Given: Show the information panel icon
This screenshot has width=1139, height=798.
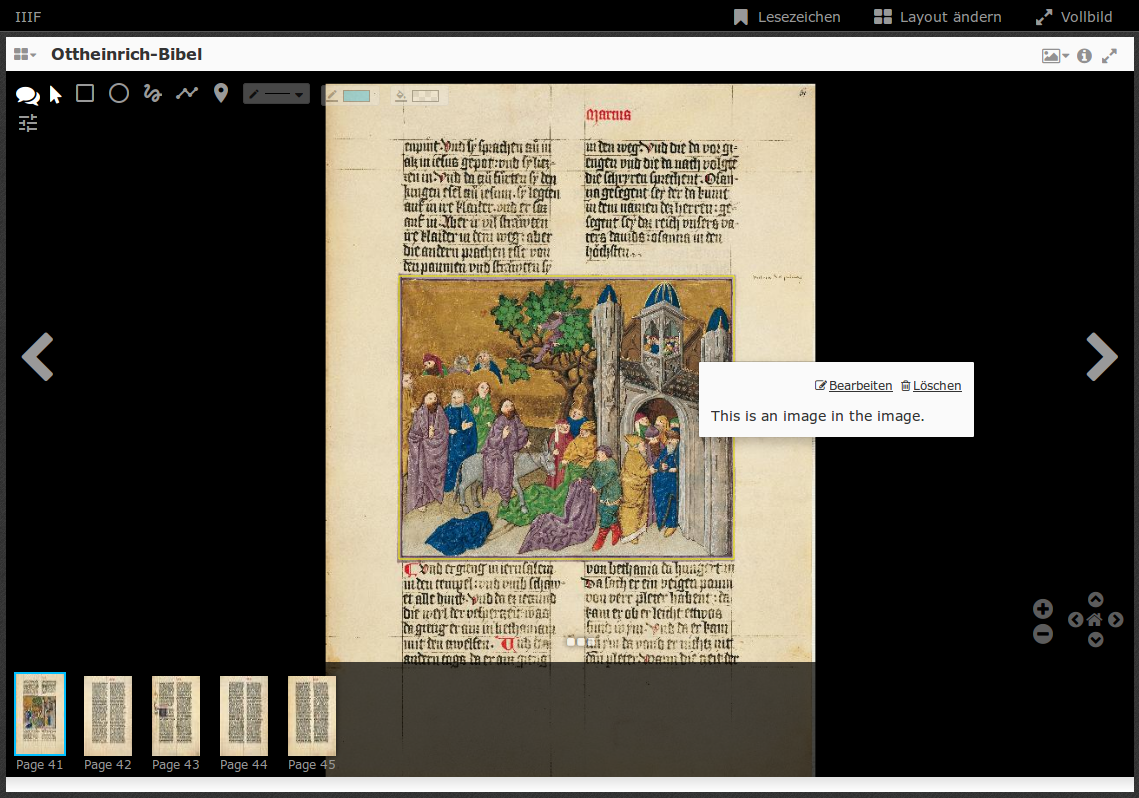Looking at the screenshot, I should (1085, 56).
